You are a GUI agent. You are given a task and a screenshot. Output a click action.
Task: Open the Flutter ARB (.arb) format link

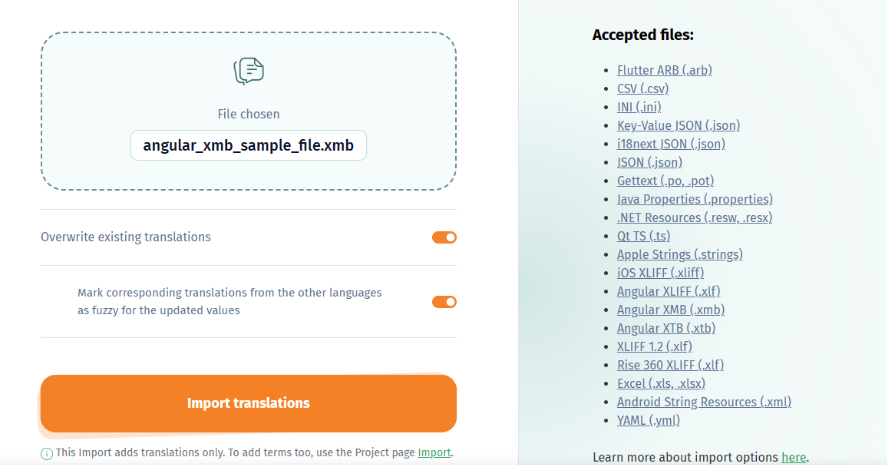(x=664, y=70)
